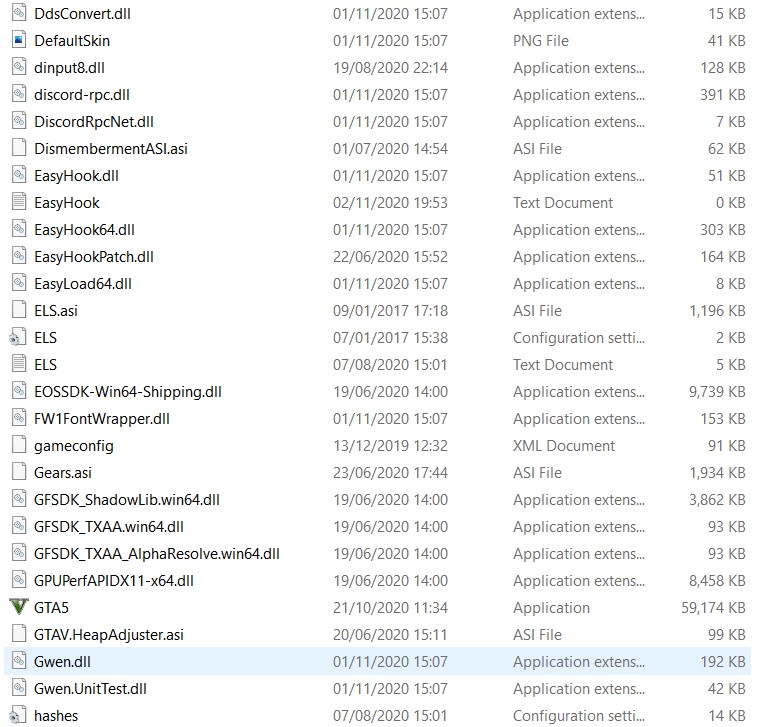Click the date 09/01/2017 17:18 of ELS.asi

pos(390,310)
